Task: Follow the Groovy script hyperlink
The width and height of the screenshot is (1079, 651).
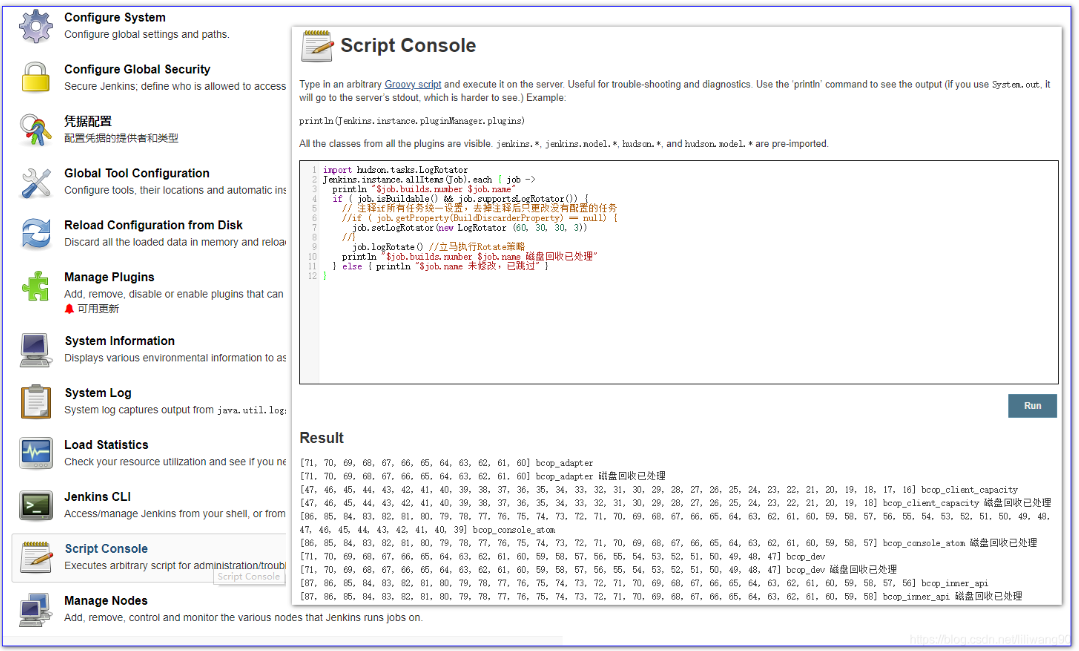Action: coord(413,85)
